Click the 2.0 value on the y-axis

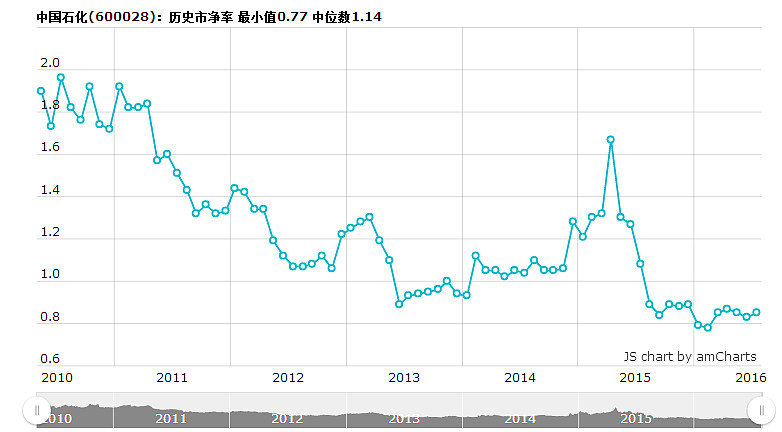click(50, 63)
